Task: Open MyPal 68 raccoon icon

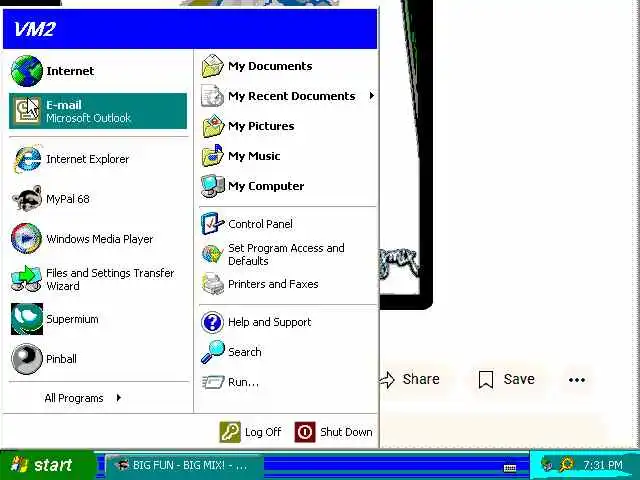Action: pos(27,199)
